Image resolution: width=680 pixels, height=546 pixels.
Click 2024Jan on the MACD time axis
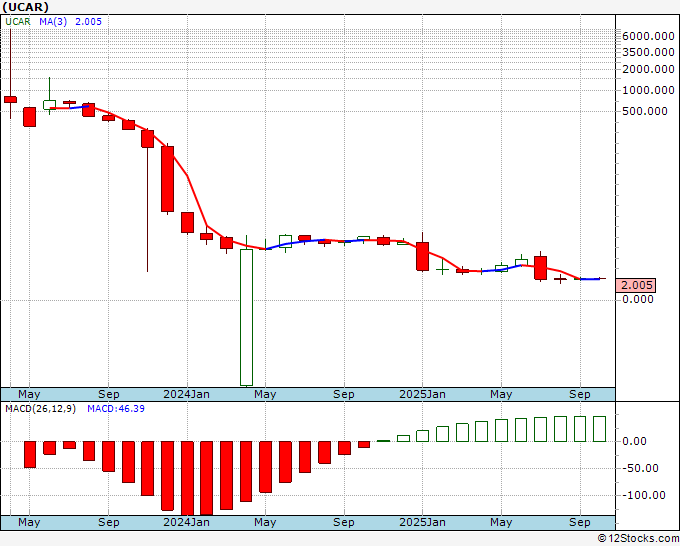(186, 522)
